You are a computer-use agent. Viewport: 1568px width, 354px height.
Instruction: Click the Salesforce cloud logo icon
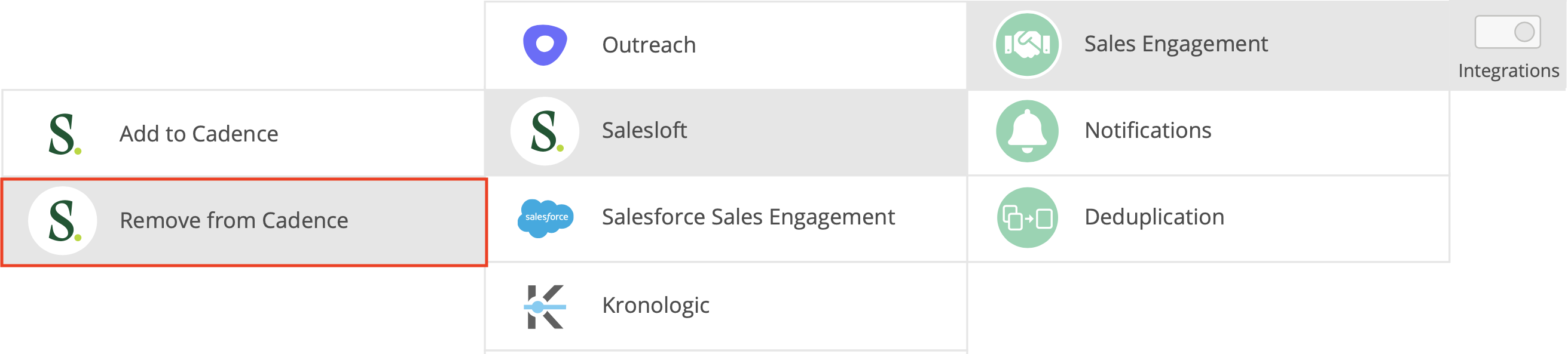click(x=545, y=218)
